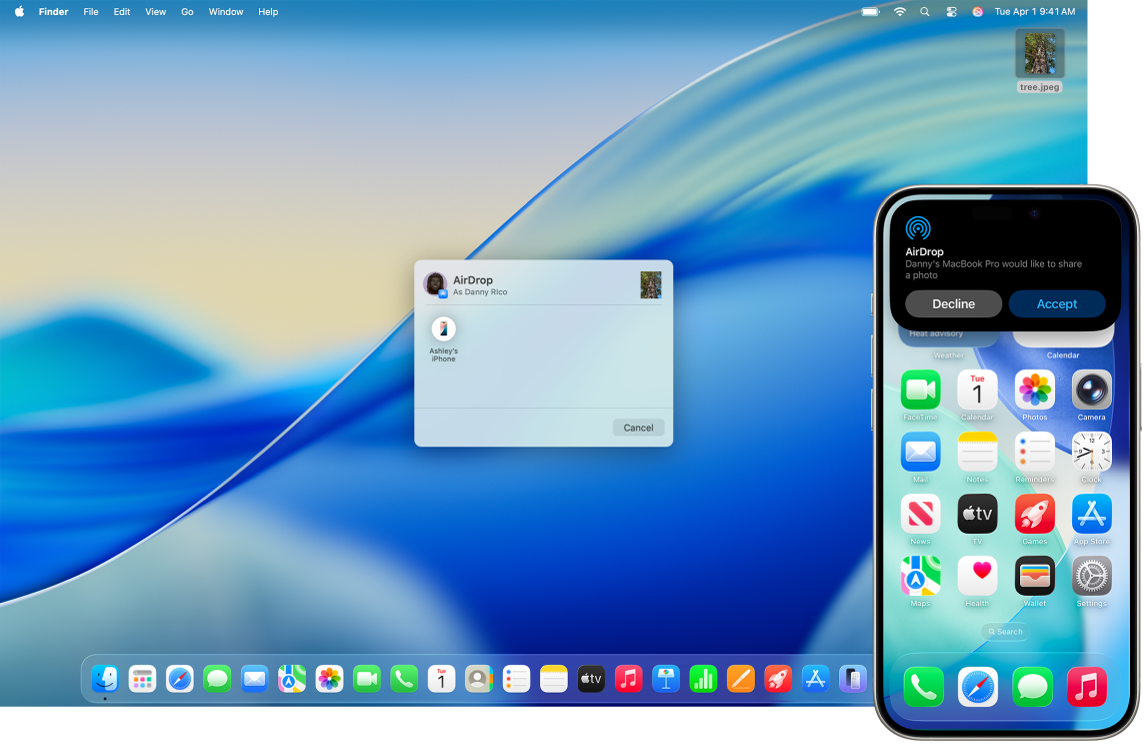Viewport: 1144px width, 746px height.
Task: Open iPhone Mirroring from the Dock
Action: click(851, 679)
